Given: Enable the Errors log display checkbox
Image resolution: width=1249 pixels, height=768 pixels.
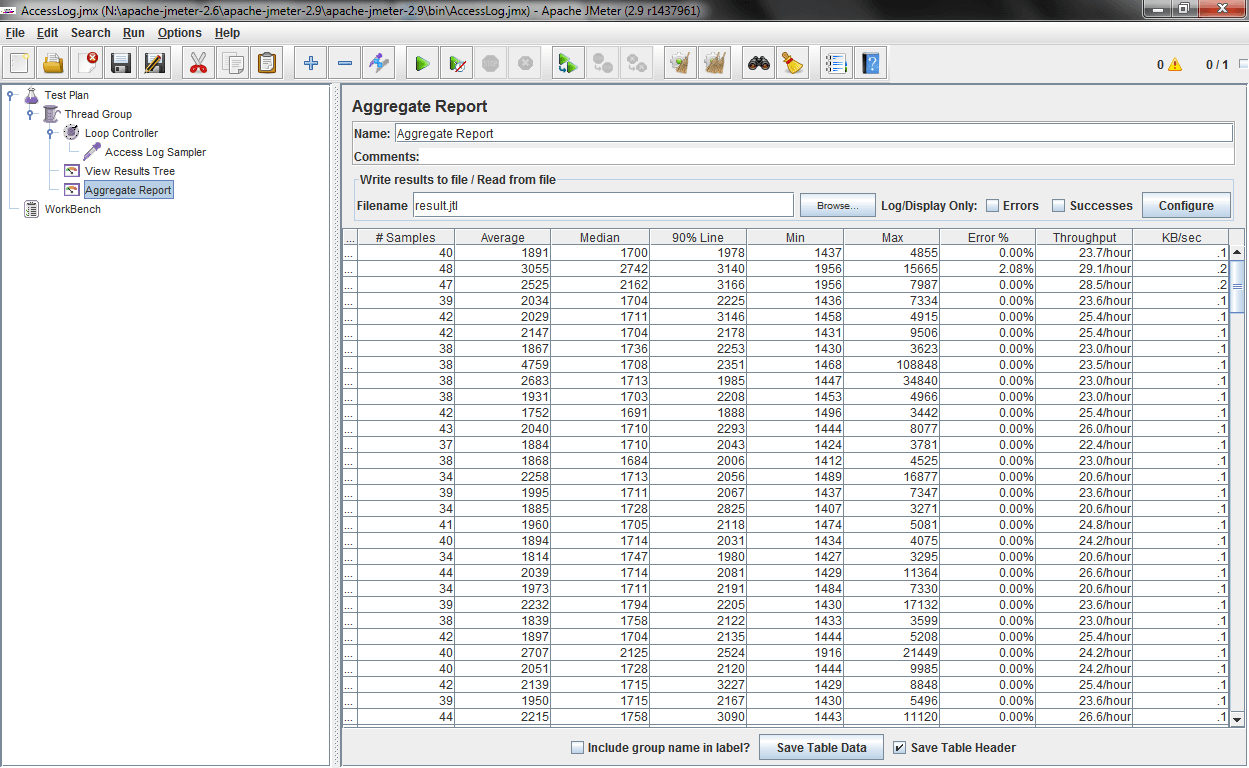Looking at the screenshot, I should point(990,205).
